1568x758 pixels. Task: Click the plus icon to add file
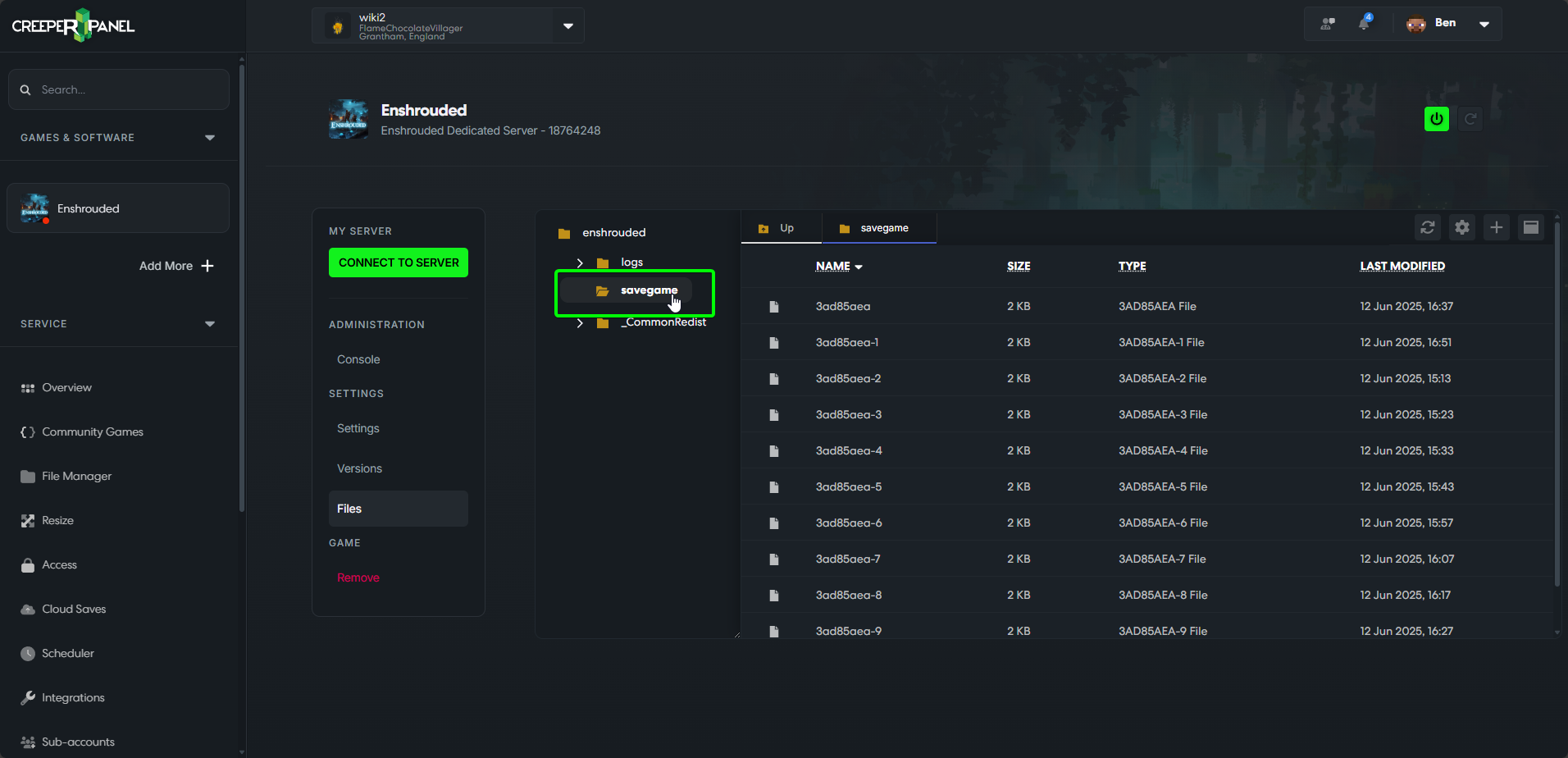1497,227
